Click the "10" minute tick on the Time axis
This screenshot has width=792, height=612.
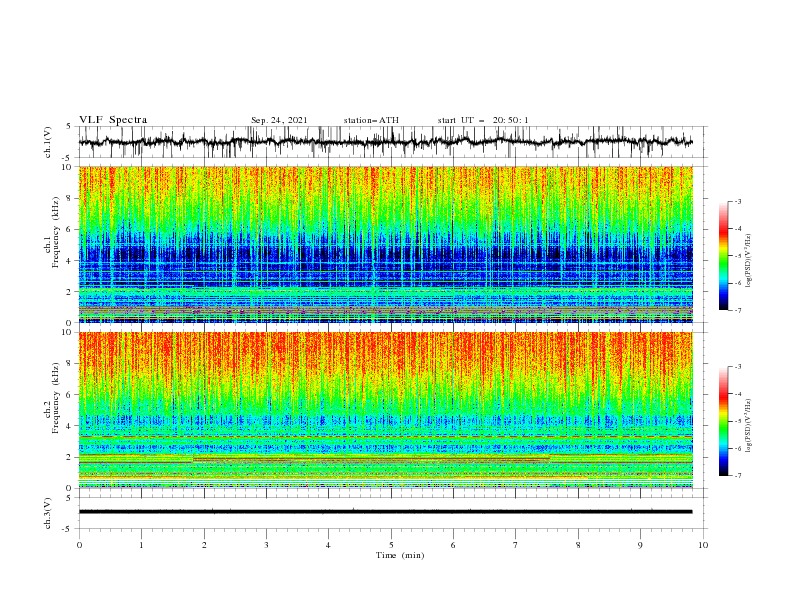pyautogui.click(x=703, y=545)
